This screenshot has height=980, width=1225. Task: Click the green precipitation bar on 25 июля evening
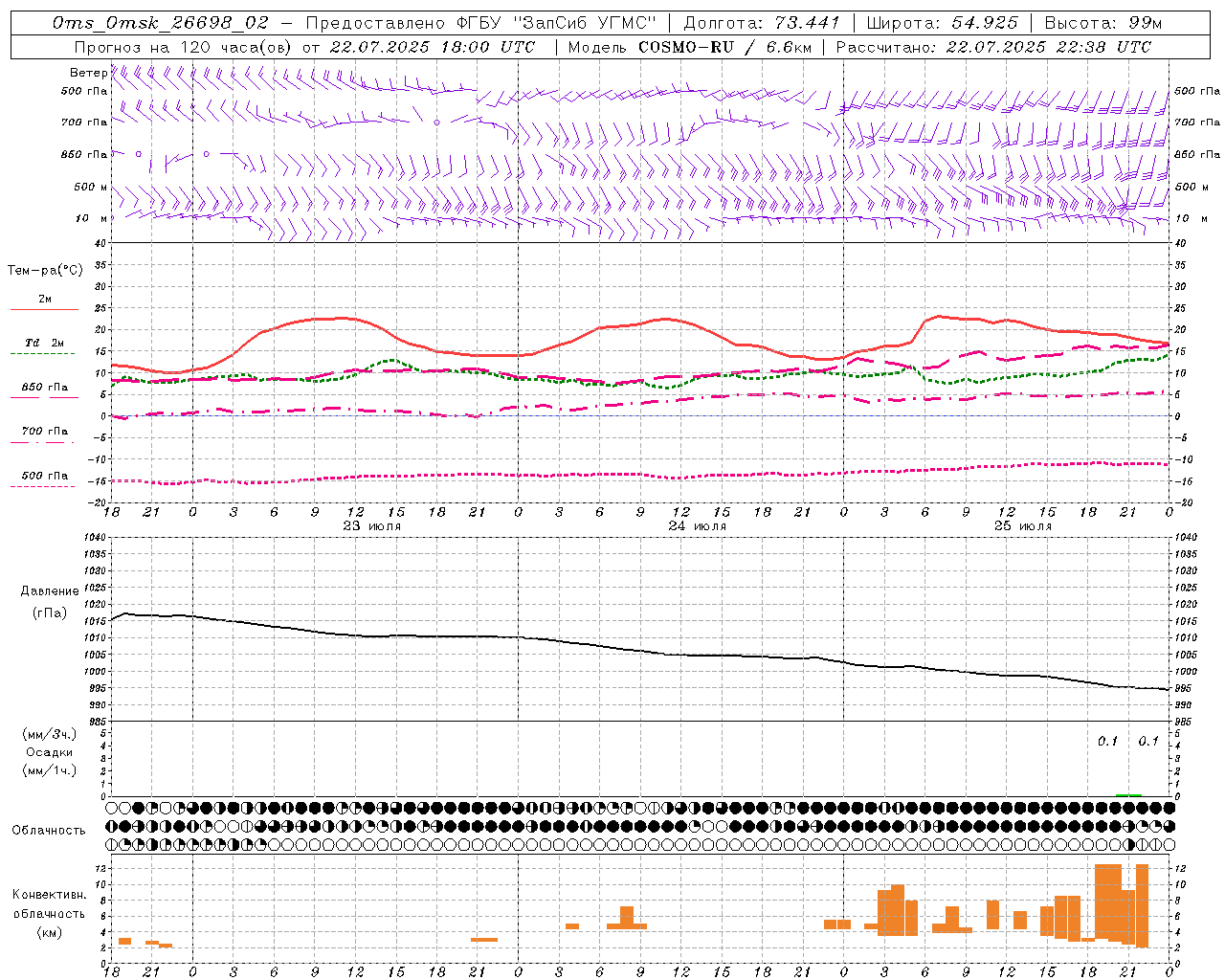point(1128,794)
